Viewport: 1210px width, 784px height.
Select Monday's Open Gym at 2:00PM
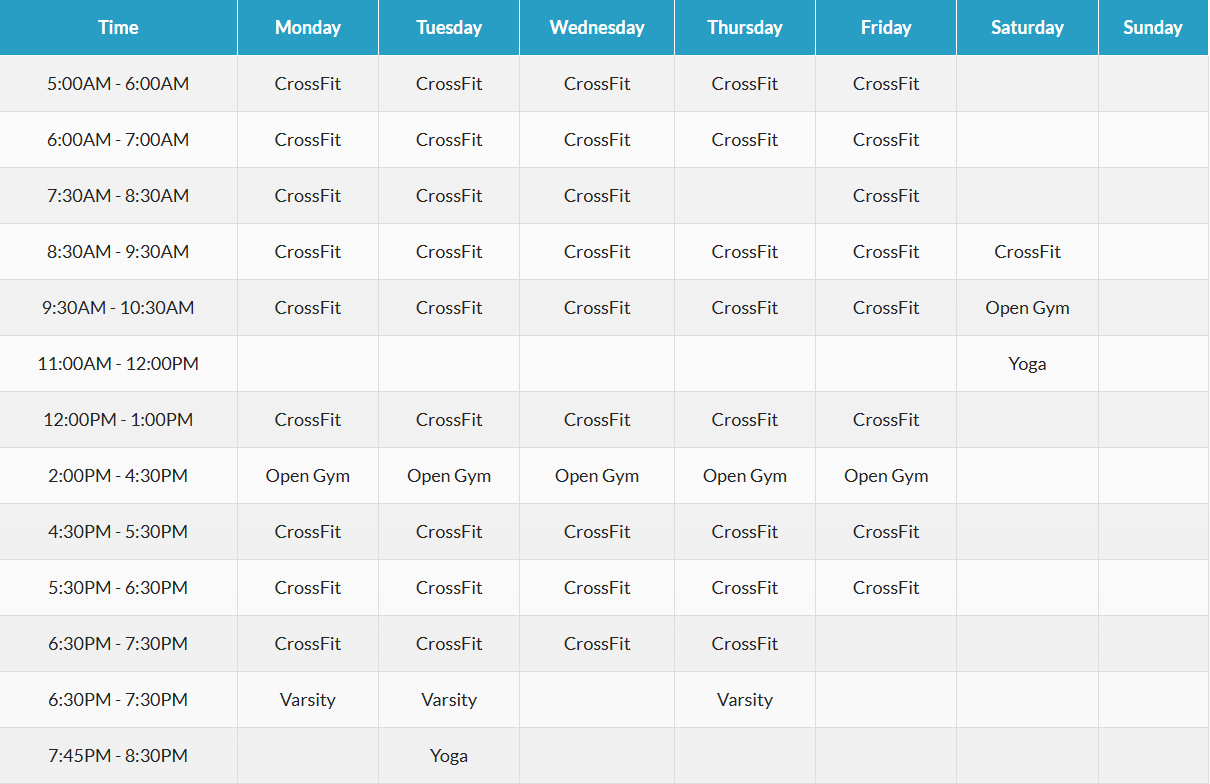click(307, 476)
